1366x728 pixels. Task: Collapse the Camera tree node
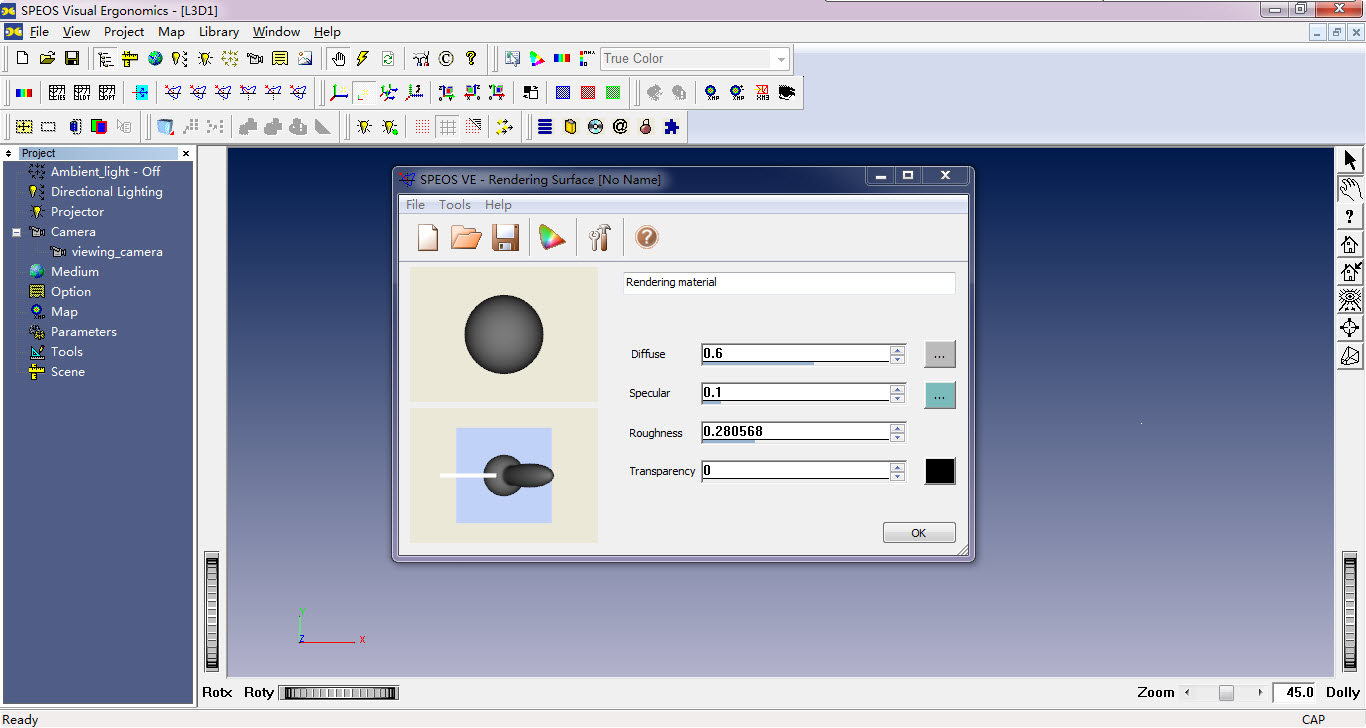pos(16,232)
